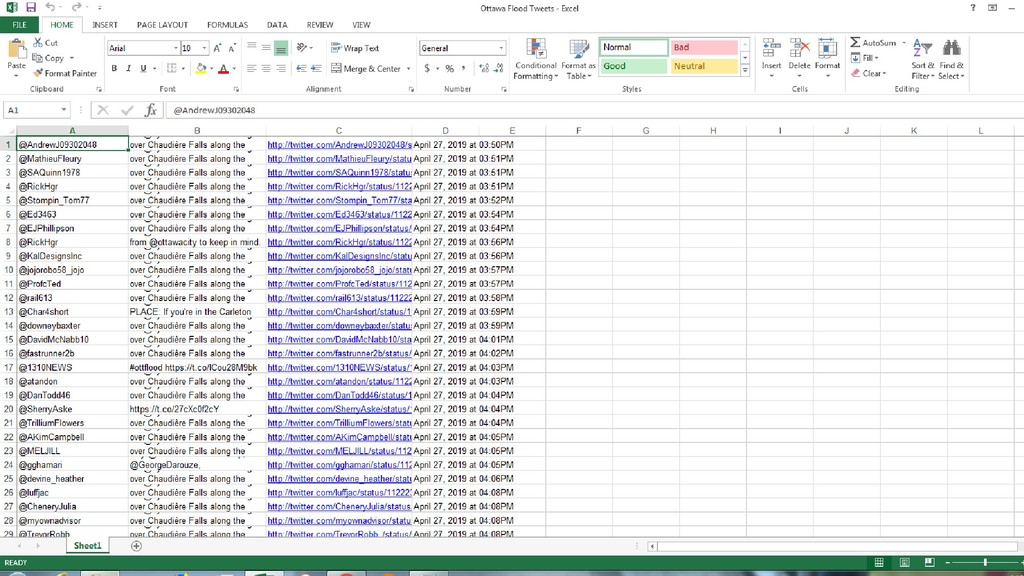This screenshot has height=576, width=1024.
Task: Activate the Format Painter
Action: [65, 73]
